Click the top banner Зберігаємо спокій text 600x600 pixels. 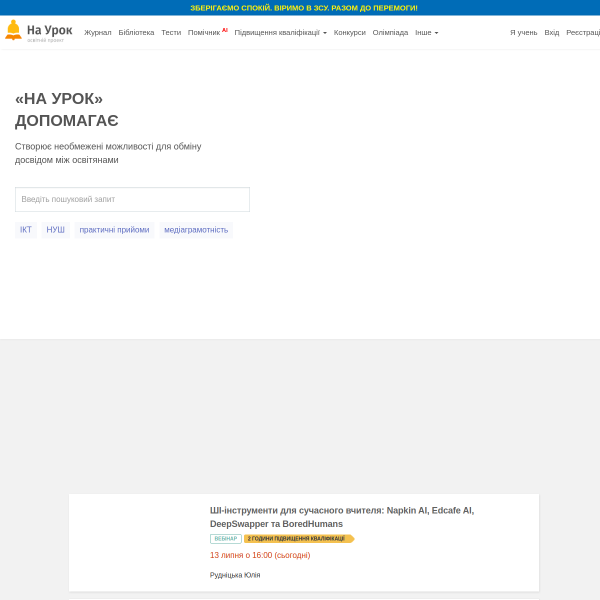click(x=304, y=8)
